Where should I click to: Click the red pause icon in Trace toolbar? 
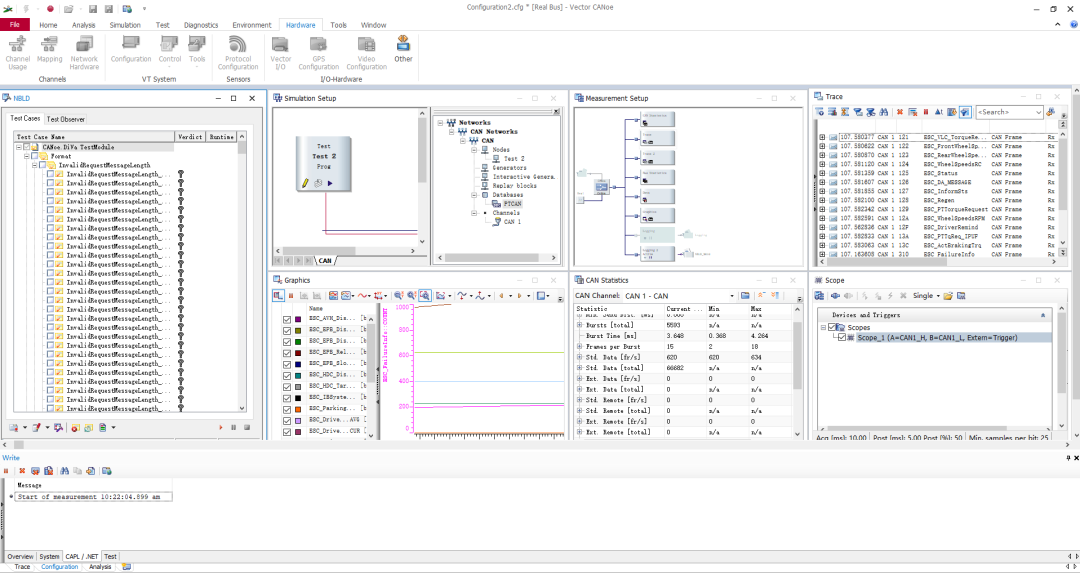click(925, 112)
